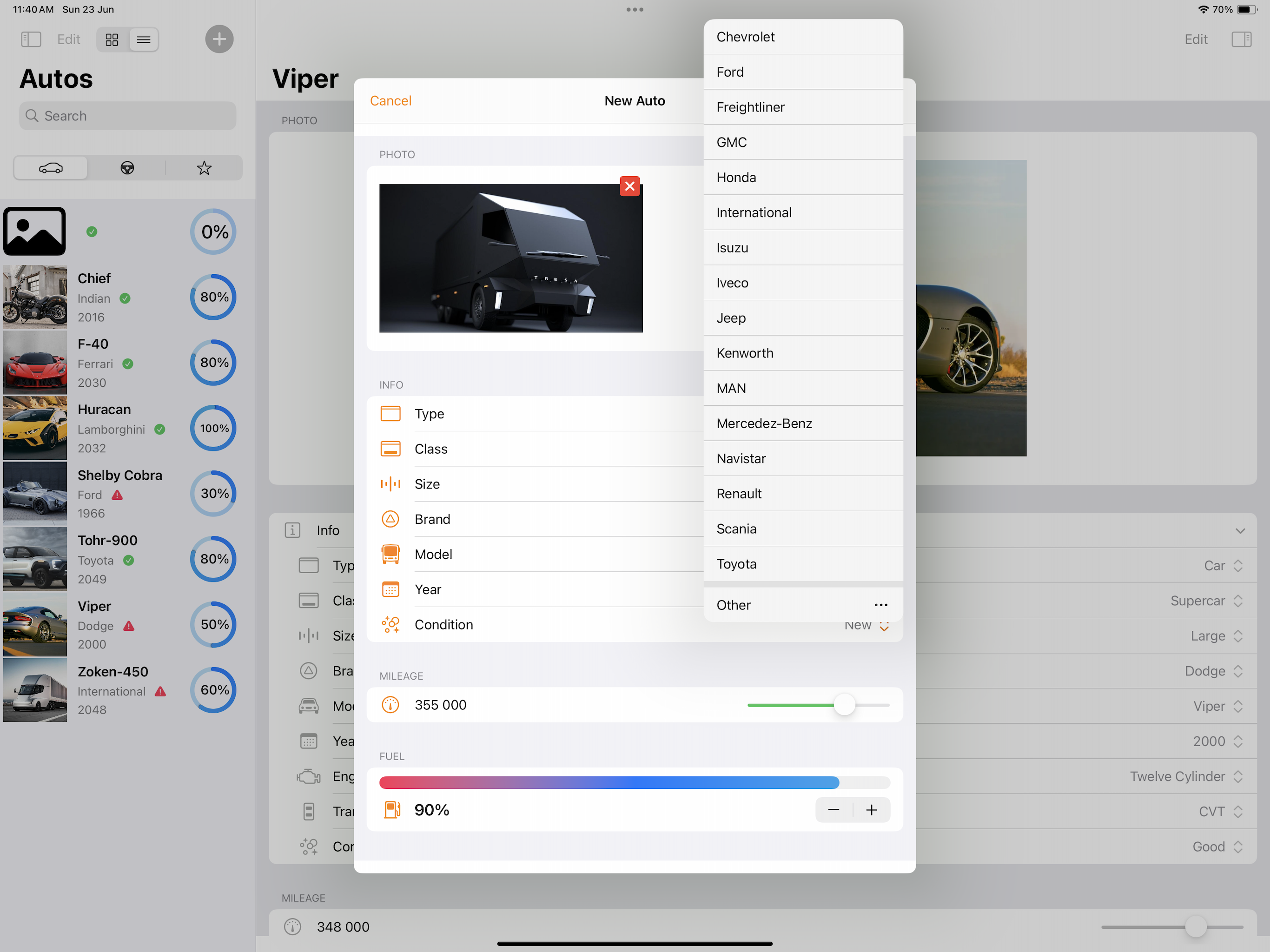
Task: Click Edit at top right of Viper
Action: [x=1195, y=39]
